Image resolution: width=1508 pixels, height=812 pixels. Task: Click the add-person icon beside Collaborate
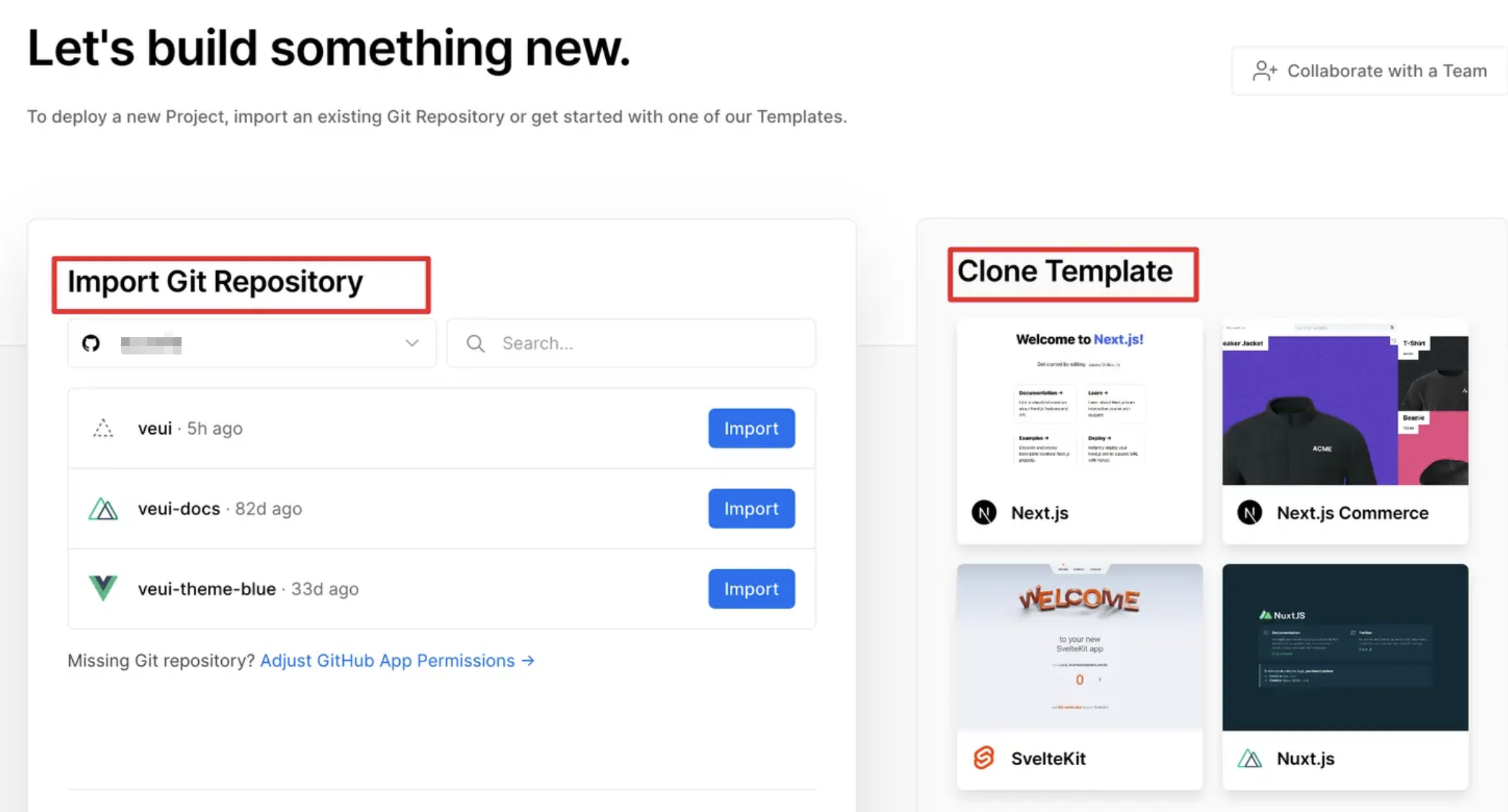(x=1264, y=71)
